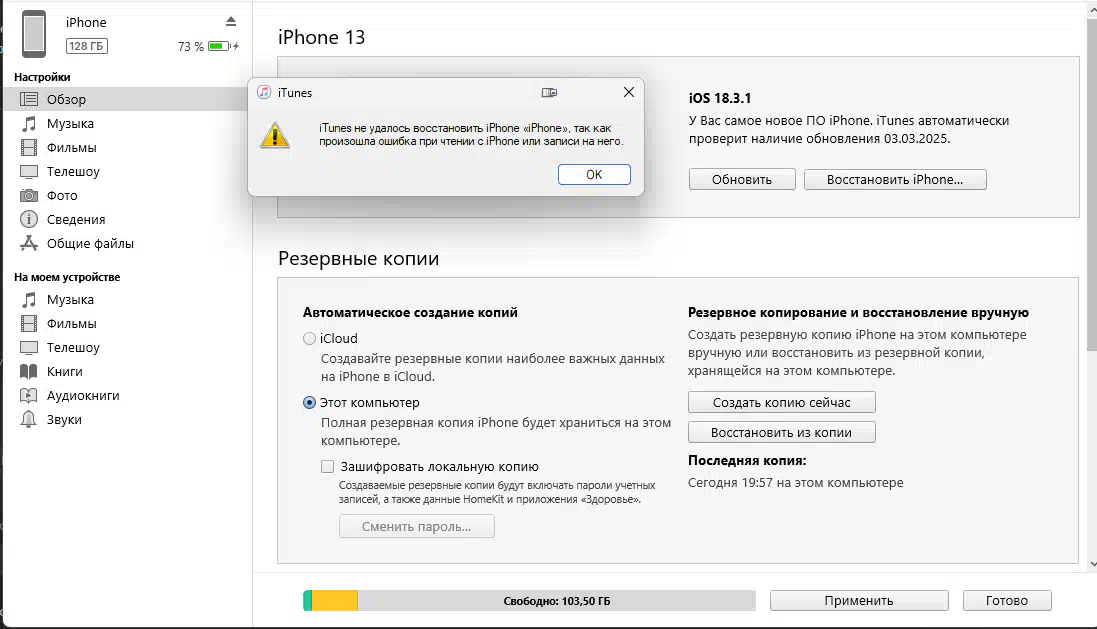Click the yellow segment of storage bar
The image size is (1097, 629).
(x=335, y=600)
